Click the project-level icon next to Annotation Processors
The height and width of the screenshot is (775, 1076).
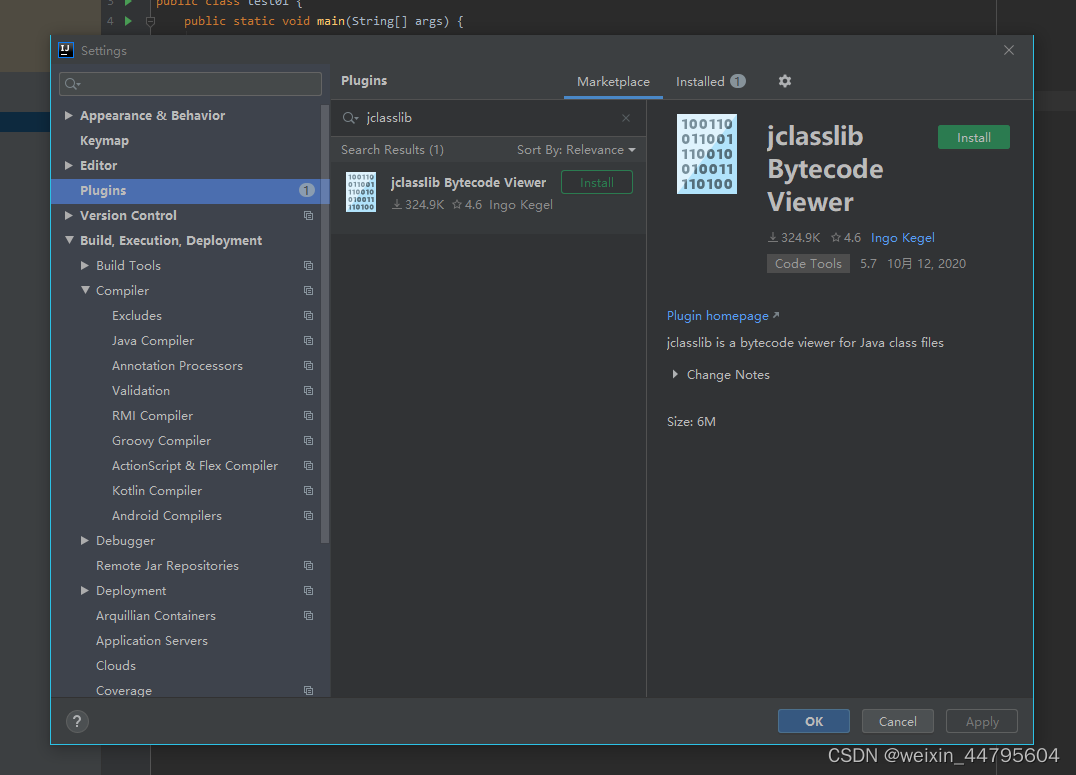coord(308,366)
